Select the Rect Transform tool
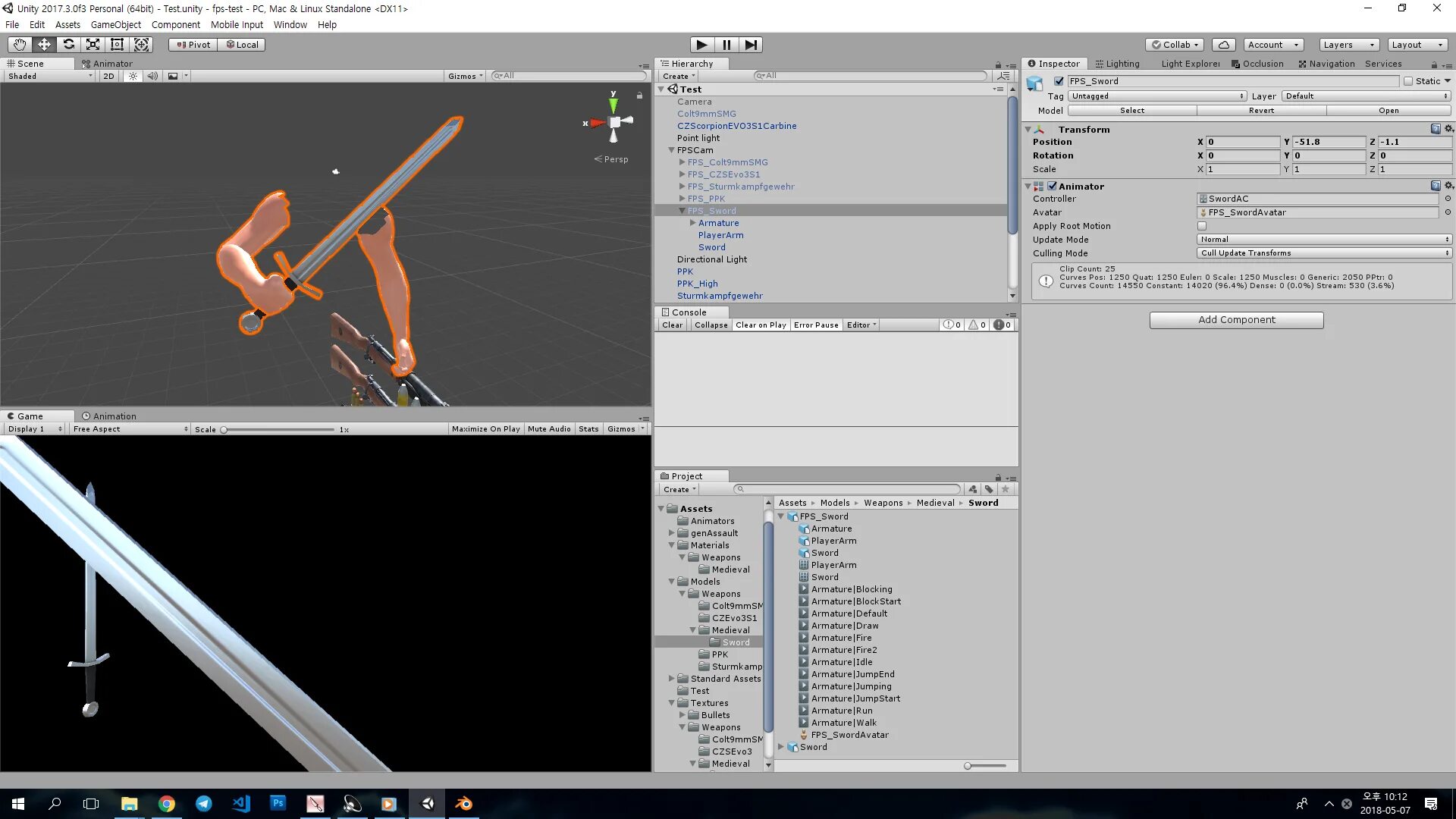 [117, 45]
